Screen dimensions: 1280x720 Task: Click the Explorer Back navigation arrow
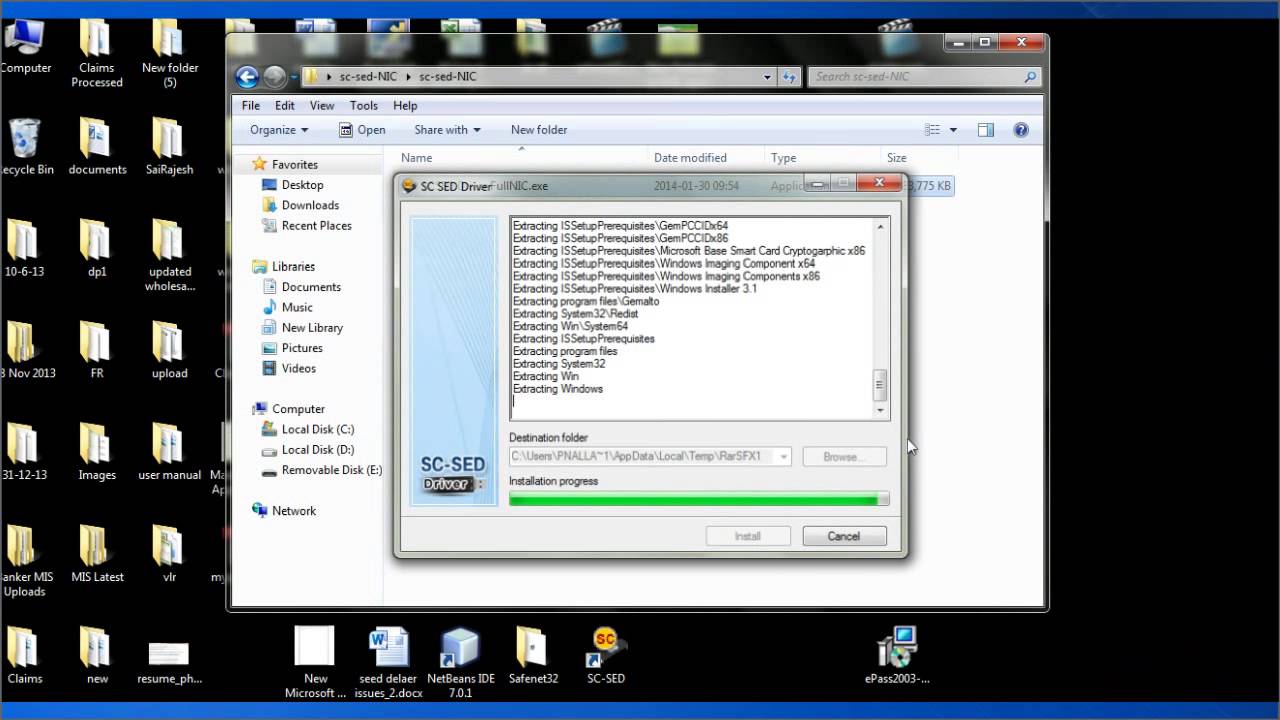point(247,76)
